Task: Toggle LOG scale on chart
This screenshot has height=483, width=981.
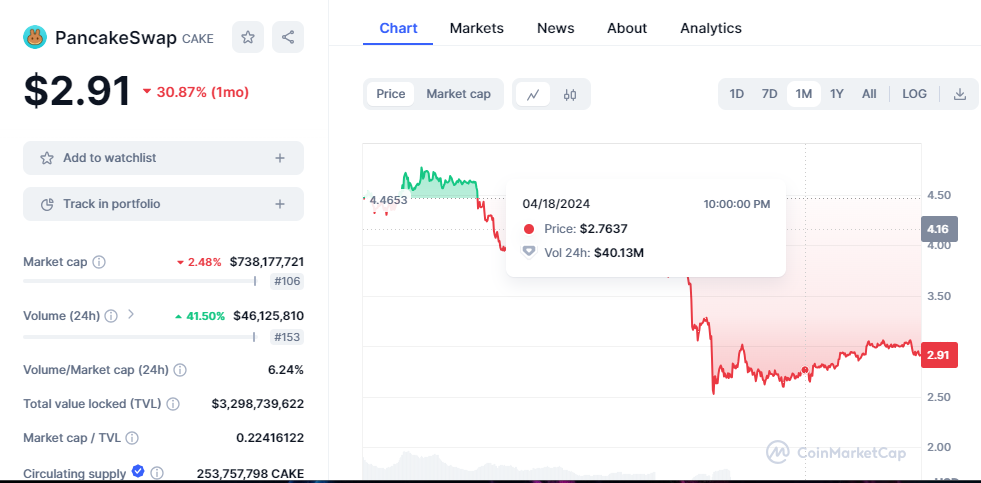Action: click(x=914, y=94)
